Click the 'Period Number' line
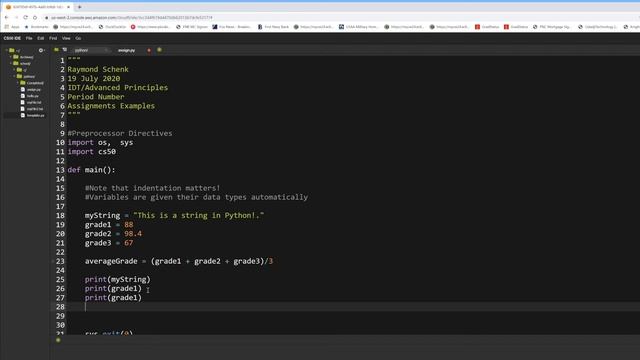640x360 pixels. [x=96, y=97]
